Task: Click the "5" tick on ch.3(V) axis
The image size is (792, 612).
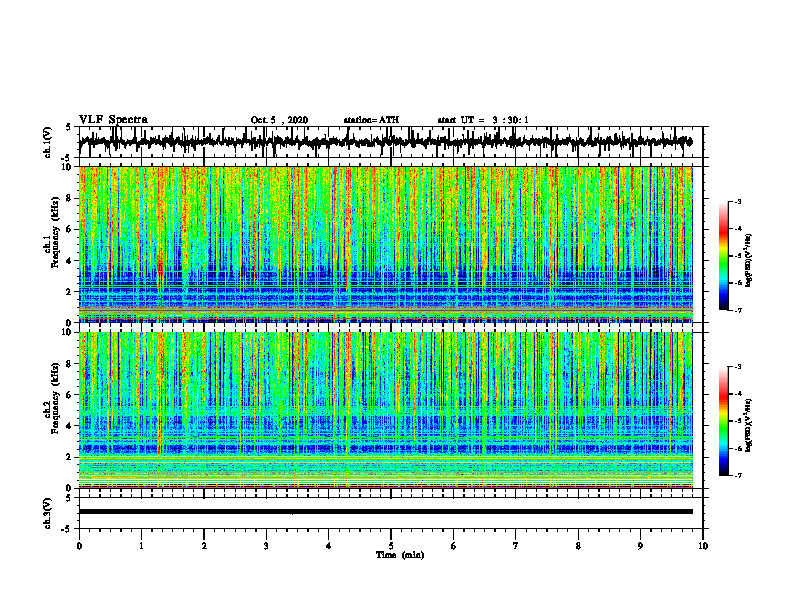Action: point(68,498)
